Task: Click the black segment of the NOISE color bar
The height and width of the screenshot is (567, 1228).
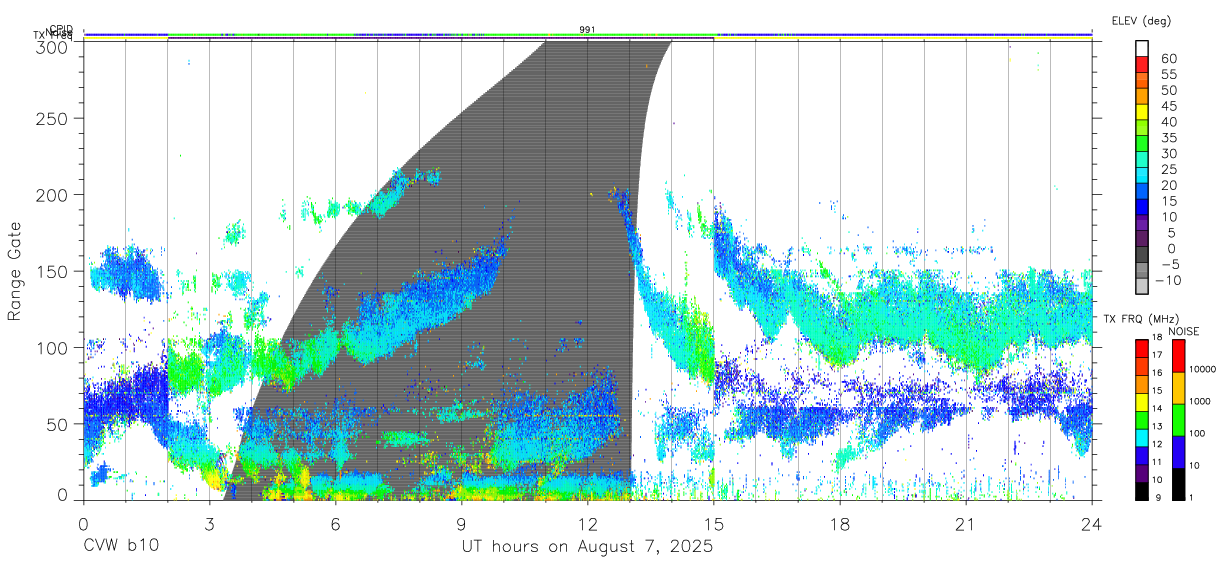Action: tap(1178, 482)
